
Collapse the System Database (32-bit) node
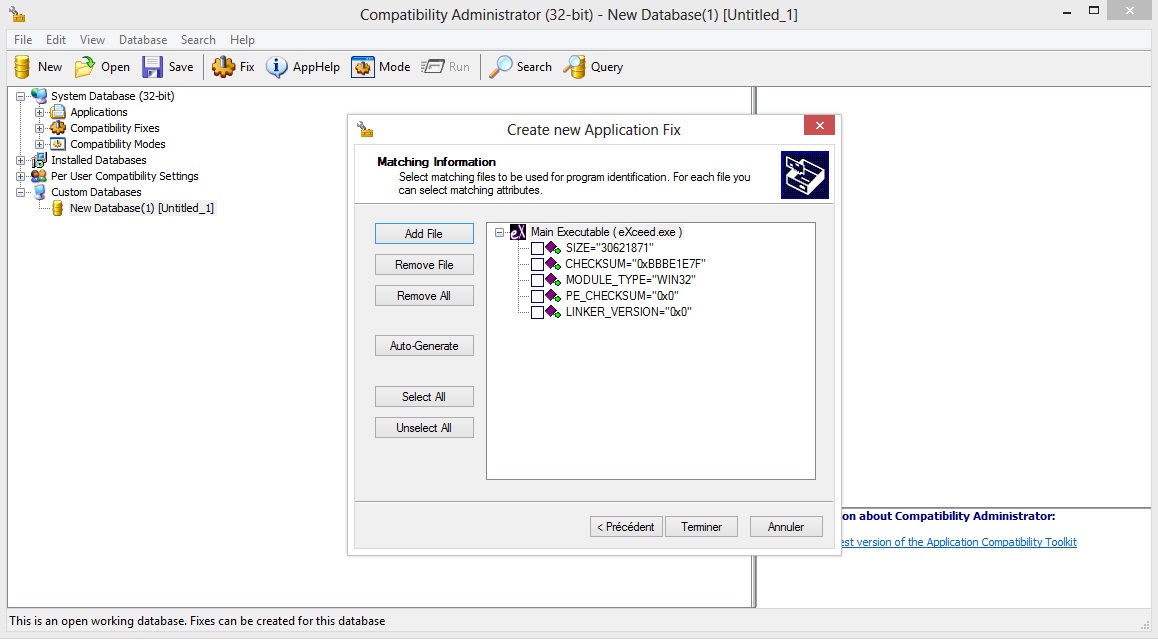click(21, 96)
